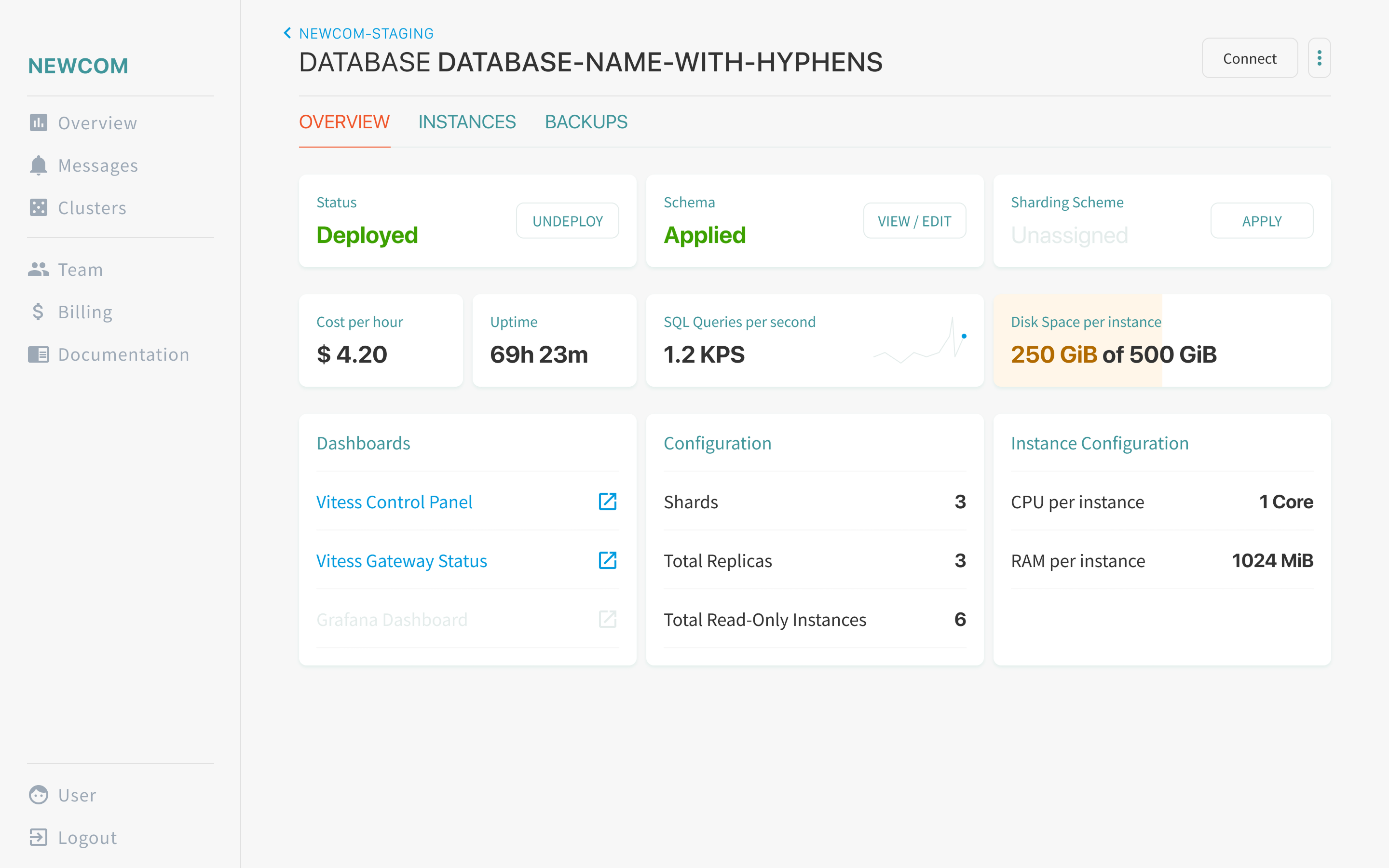Click the Documentation book icon
This screenshot has width=1389, height=868.
click(x=39, y=354)
